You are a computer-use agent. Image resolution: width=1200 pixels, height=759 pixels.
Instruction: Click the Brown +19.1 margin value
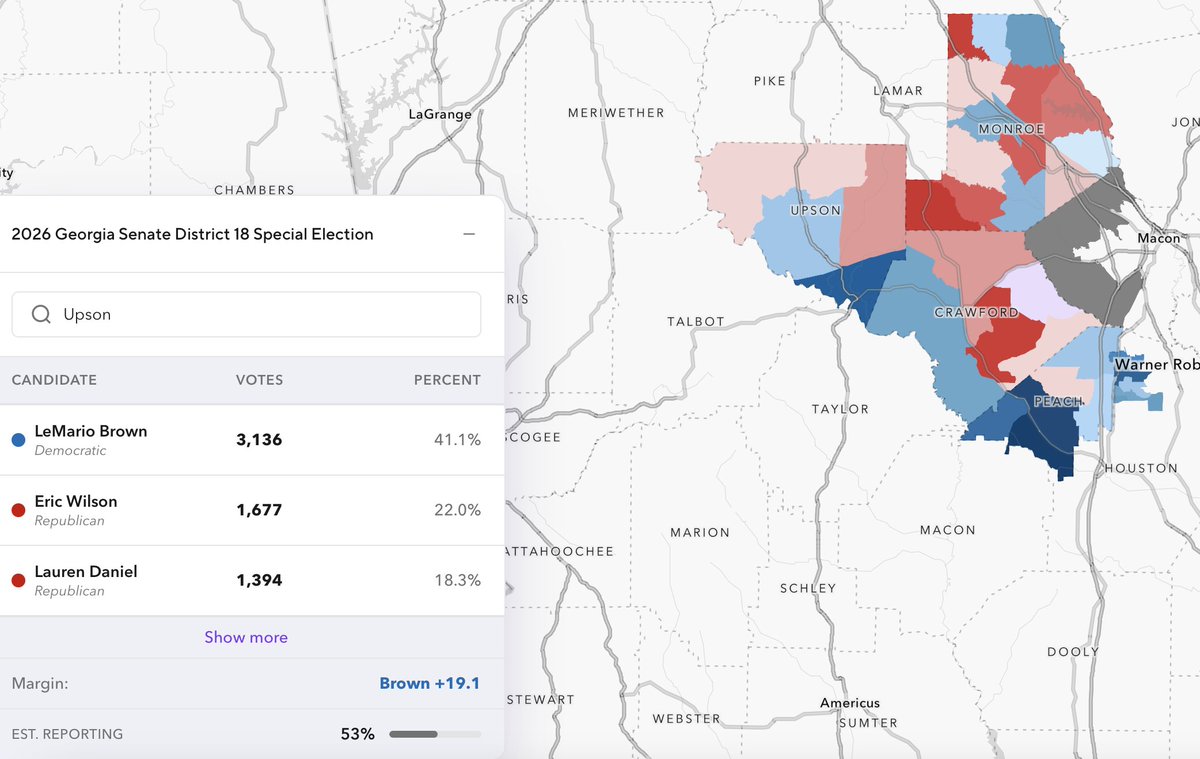[x=430, y=684]
